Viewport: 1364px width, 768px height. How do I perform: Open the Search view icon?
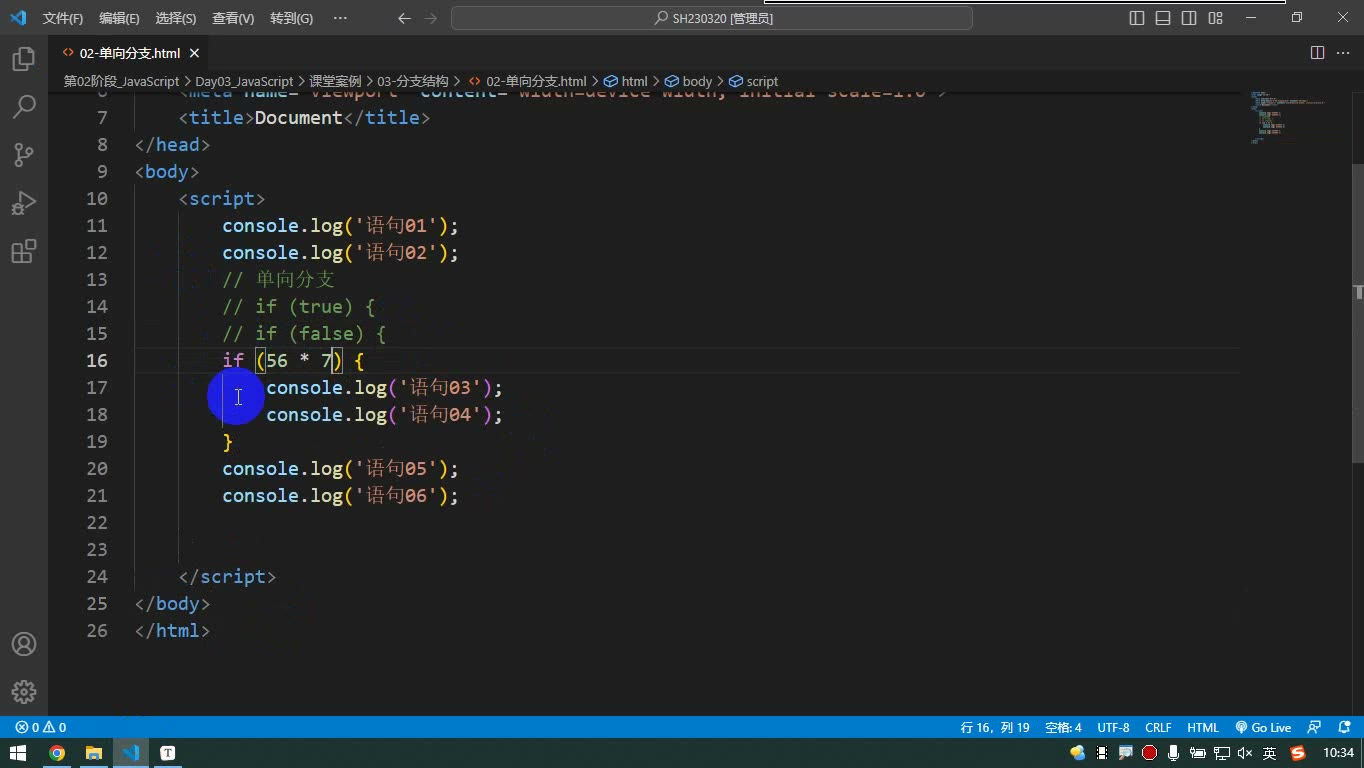tap(24, 106)
